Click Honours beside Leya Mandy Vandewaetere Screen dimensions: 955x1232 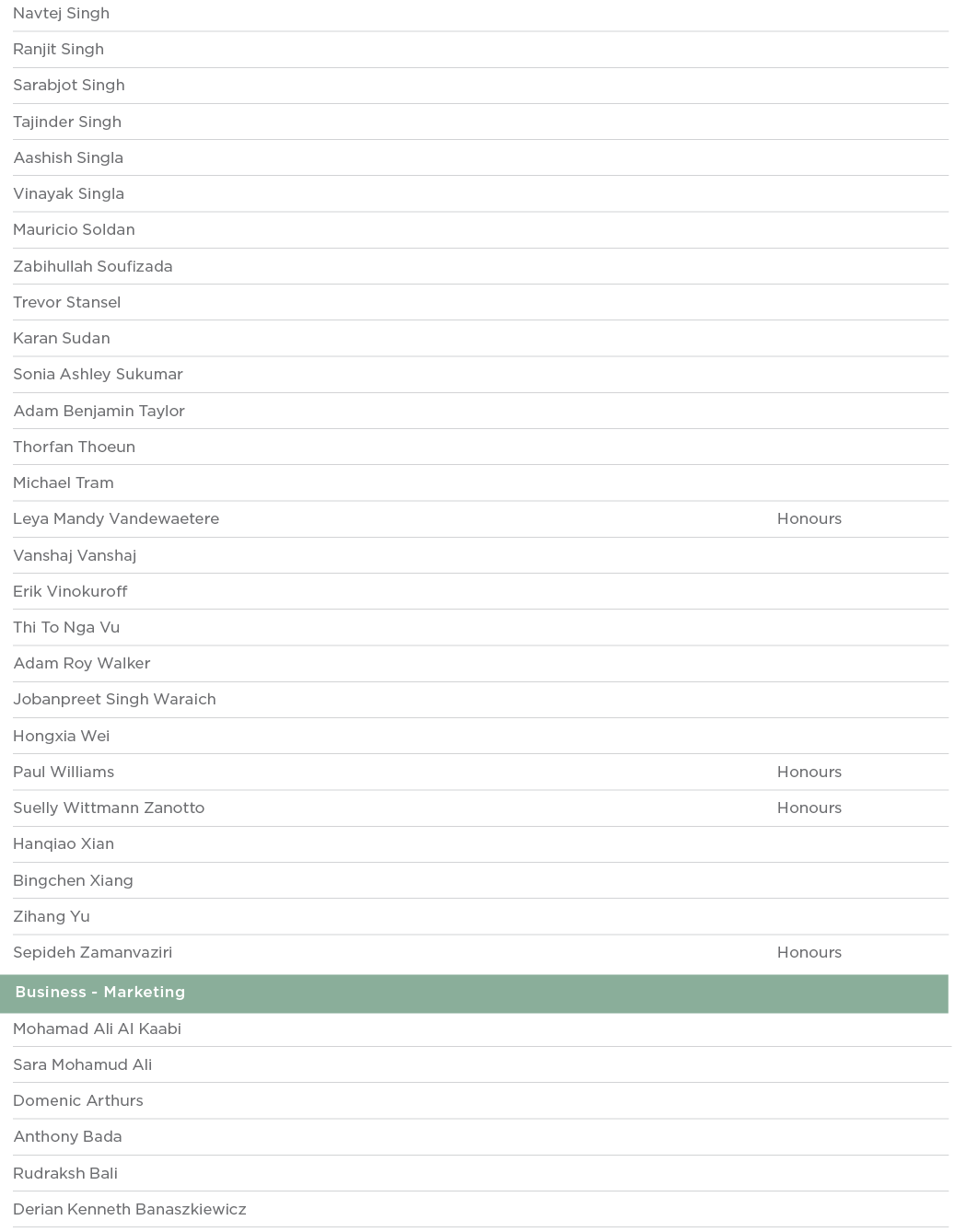(809, 518)
